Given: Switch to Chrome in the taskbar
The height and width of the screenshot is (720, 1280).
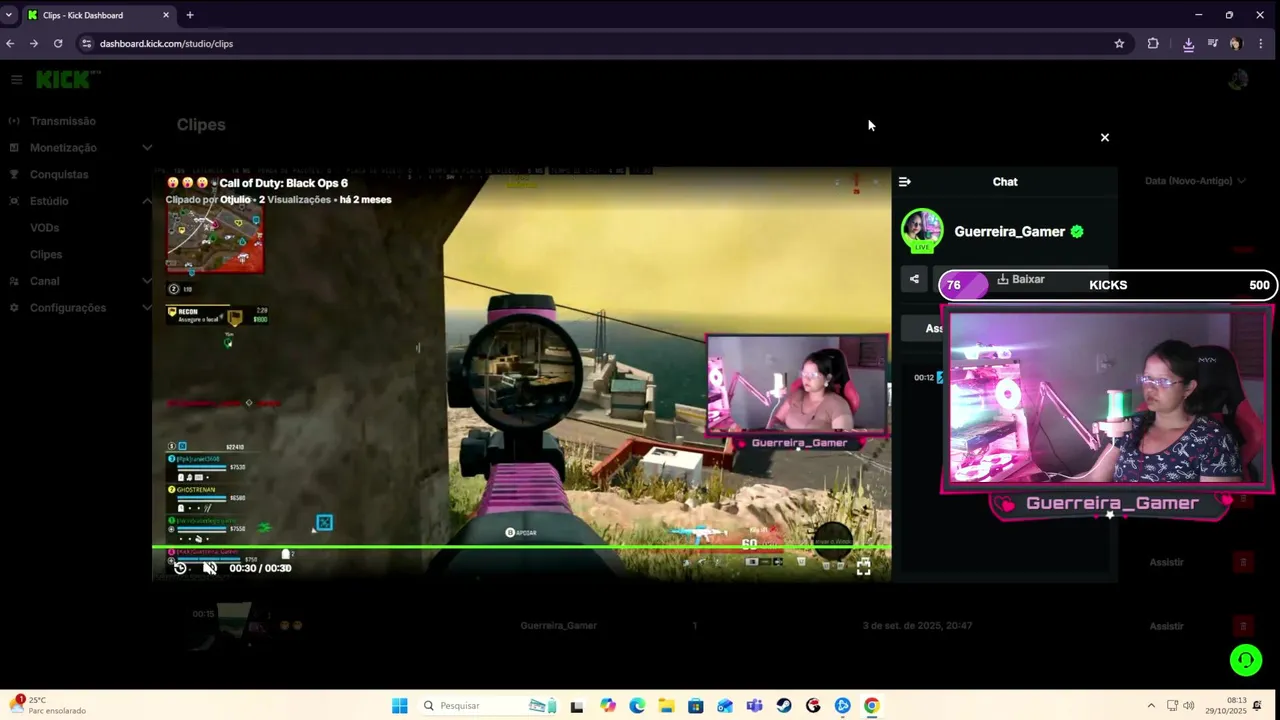Looking at the screenshot, I should [872, 706].
